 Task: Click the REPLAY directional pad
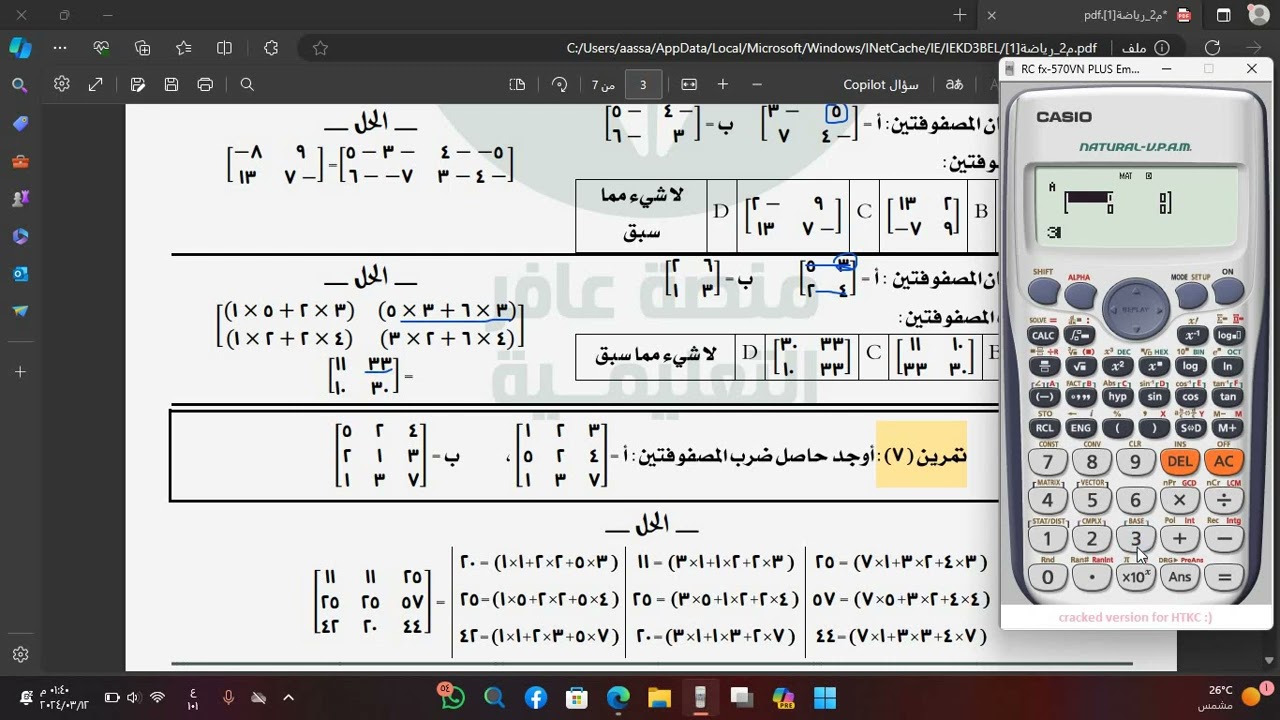point(1136,309)
